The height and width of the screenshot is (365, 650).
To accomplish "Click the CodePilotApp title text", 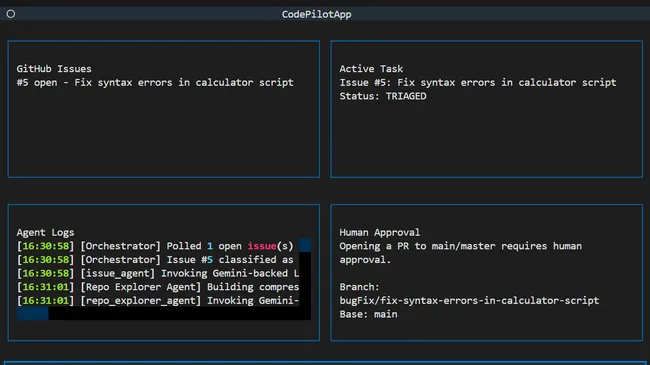I will 316,15.
